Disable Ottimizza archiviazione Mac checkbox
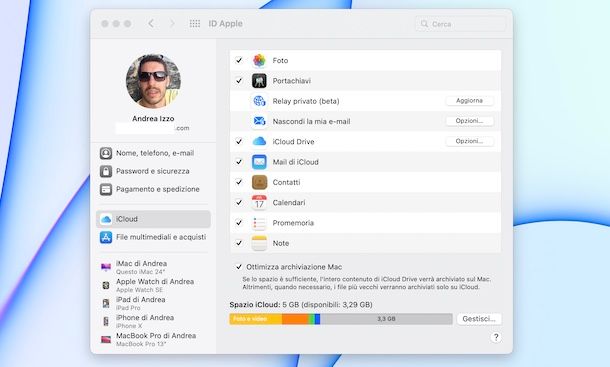This screenshot has height=367, width=610. 239,267
